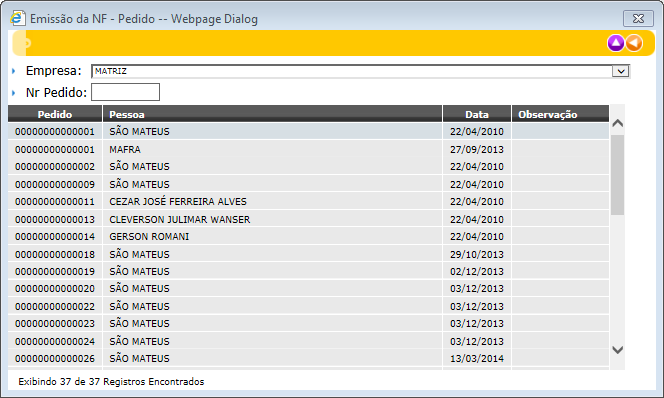Image resolution: width=664 pixels, height=398 pixels.
Task: Click the table scrollbar down arrow
Action: (x=618, y=350)
